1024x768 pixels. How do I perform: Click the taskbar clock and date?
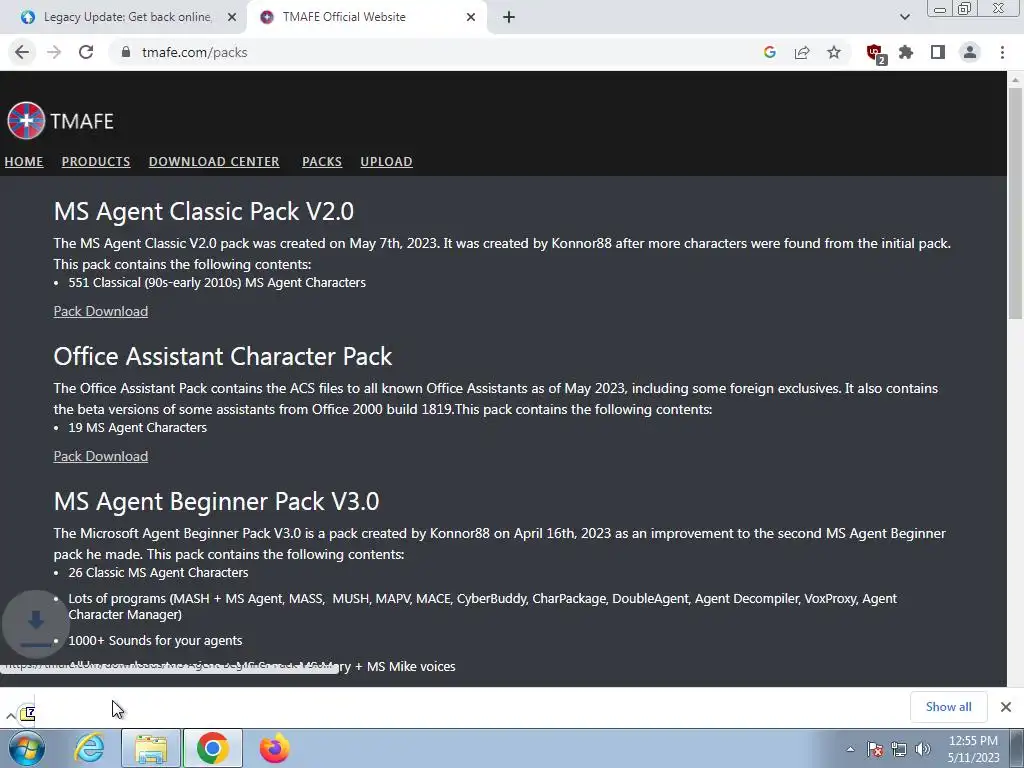pos(973,749)
